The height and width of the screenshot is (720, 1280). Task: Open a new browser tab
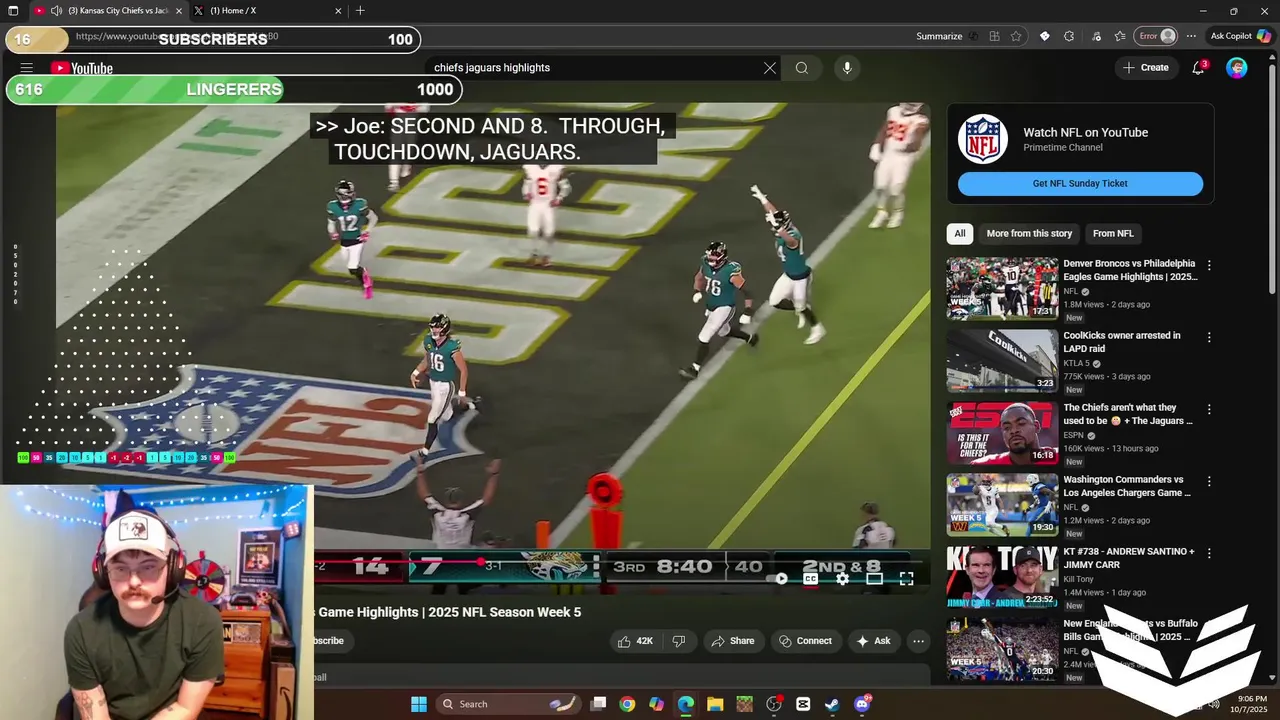tap(360, 11)
